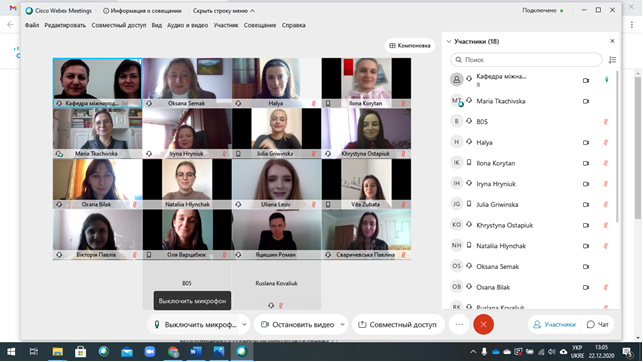643x362 pixels.
Task: Click the red end meeting button
Action: tap(483, 324)
